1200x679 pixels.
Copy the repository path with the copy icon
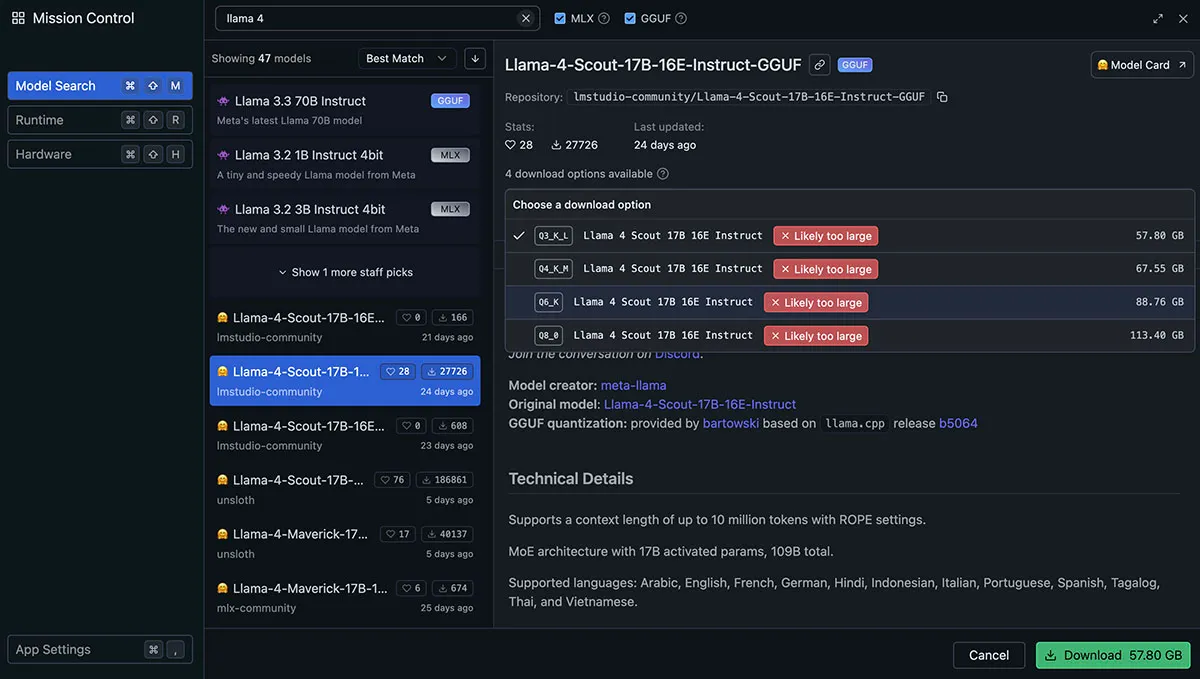(942, 97)
